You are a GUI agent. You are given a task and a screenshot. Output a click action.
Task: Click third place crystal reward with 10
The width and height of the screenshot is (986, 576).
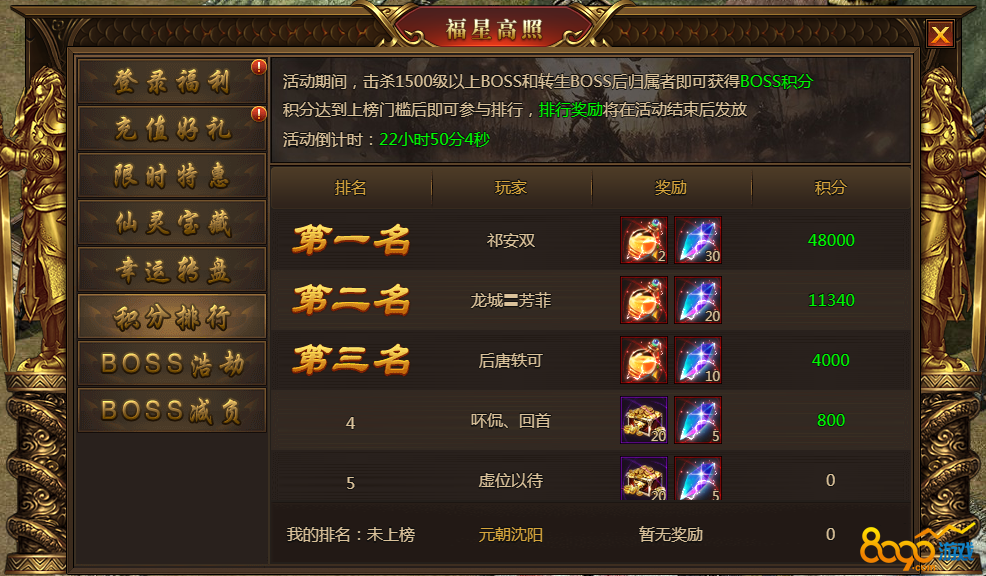[x=698, y=360]
